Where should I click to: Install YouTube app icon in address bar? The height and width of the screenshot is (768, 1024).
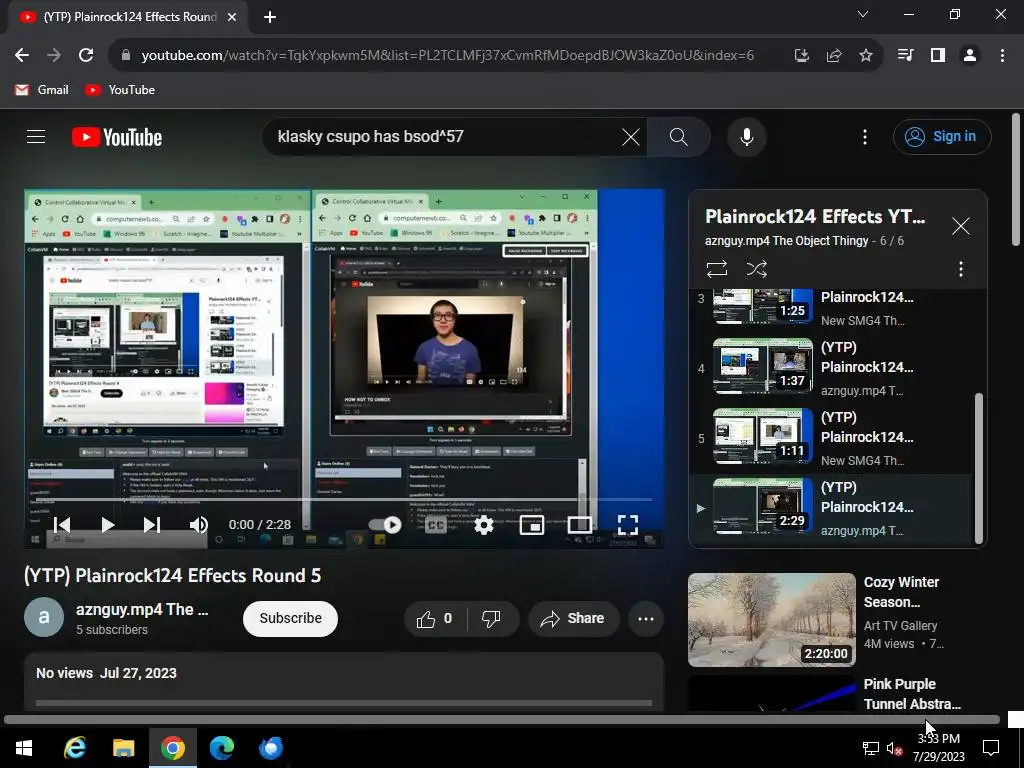click(801, 56)
